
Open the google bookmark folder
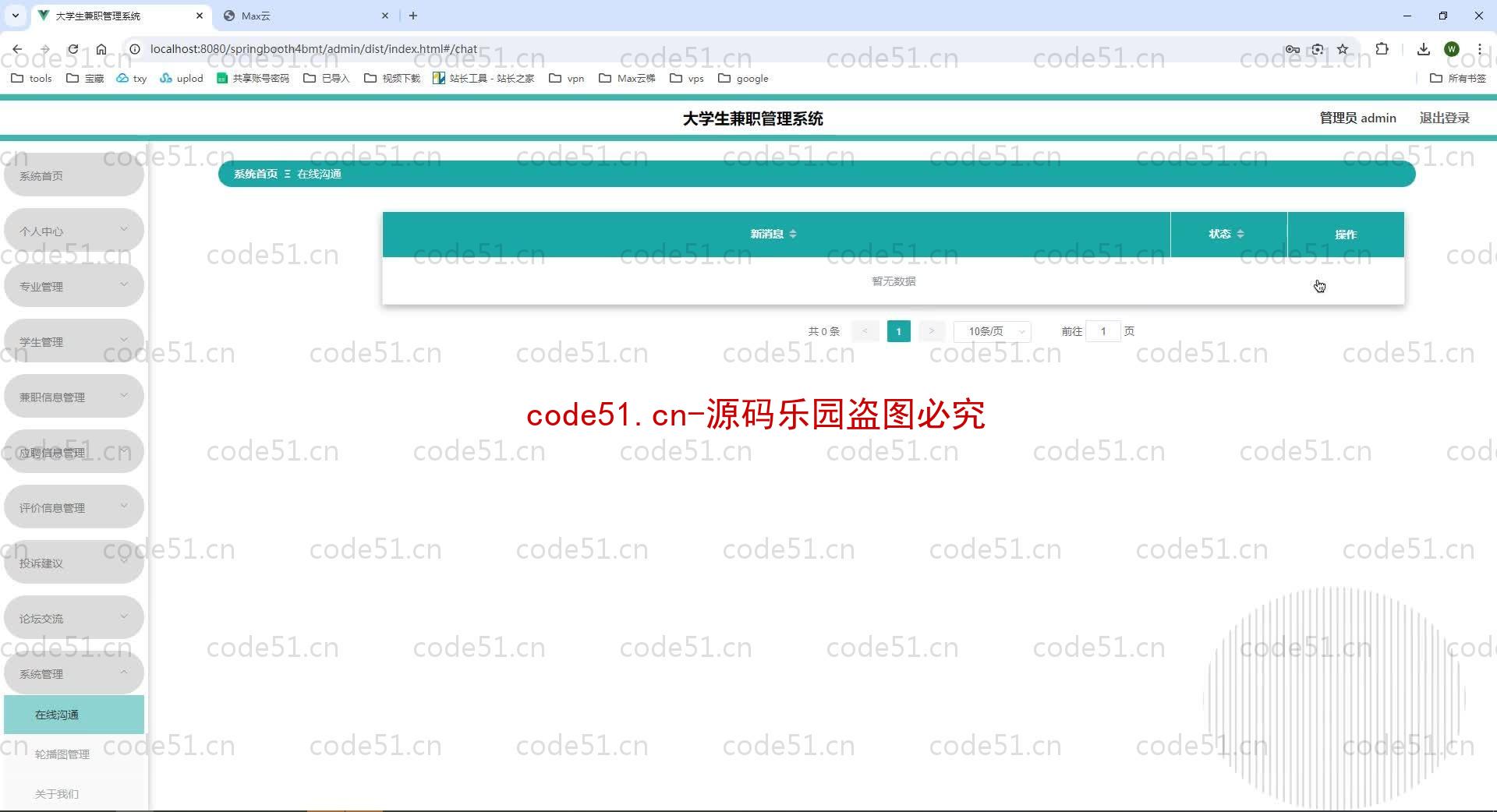coord(744,78)
